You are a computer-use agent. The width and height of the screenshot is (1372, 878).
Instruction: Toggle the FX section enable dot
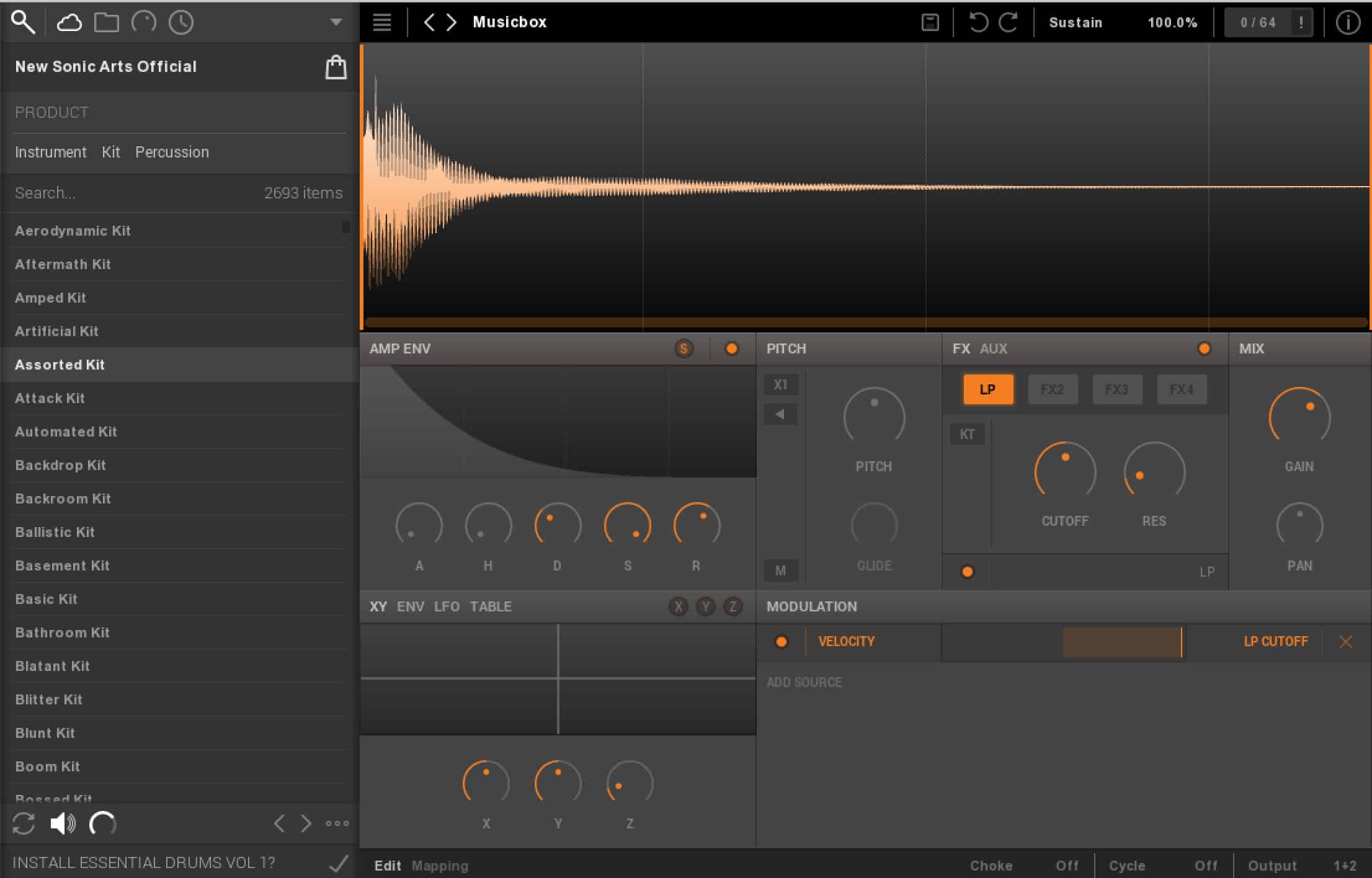point(1204,348)
